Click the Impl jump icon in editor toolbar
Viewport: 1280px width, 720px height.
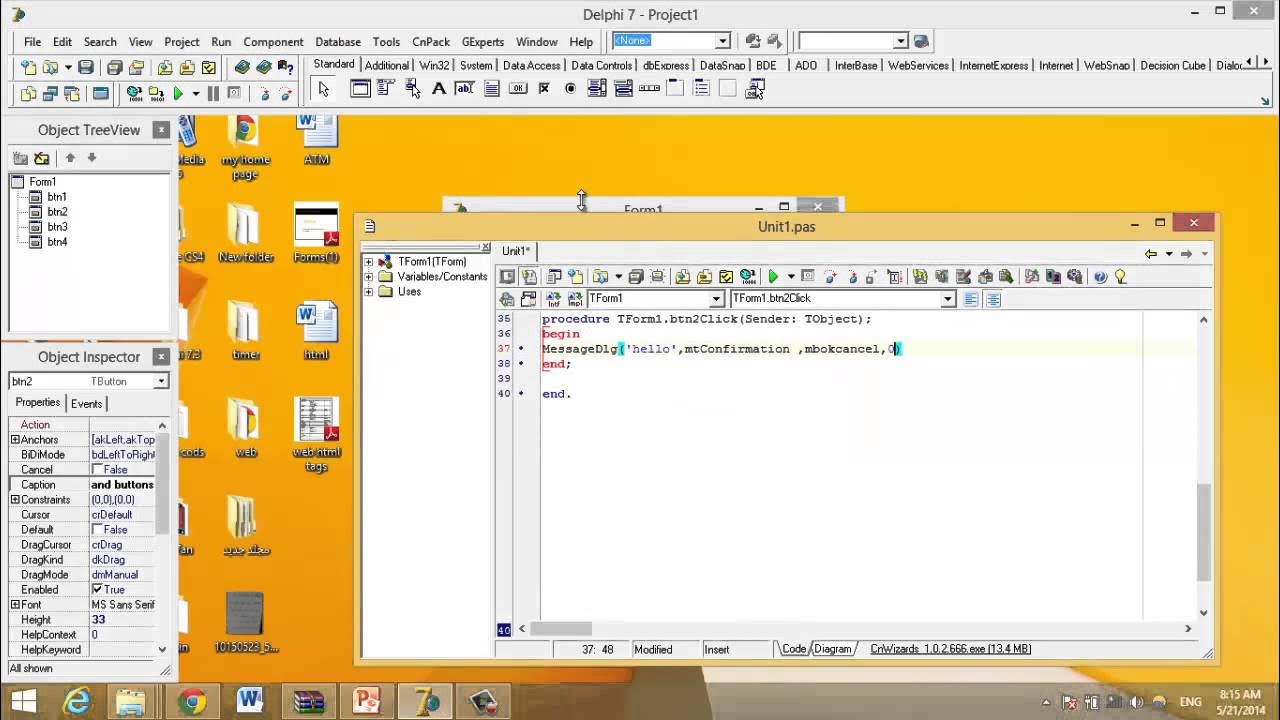click(x=575, y=299)
